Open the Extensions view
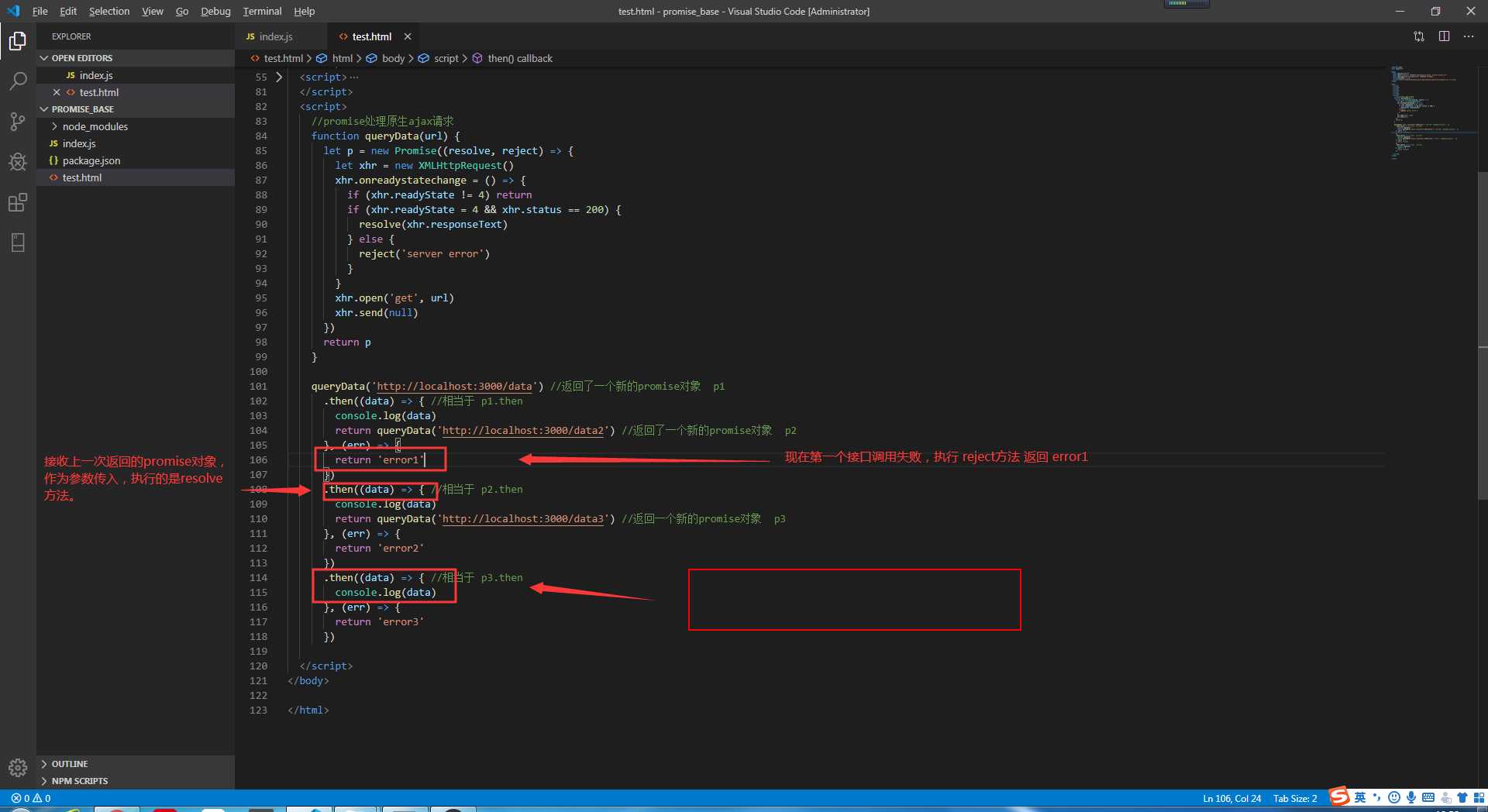This screenshot has height=812, width=1488. pos(18,202)
